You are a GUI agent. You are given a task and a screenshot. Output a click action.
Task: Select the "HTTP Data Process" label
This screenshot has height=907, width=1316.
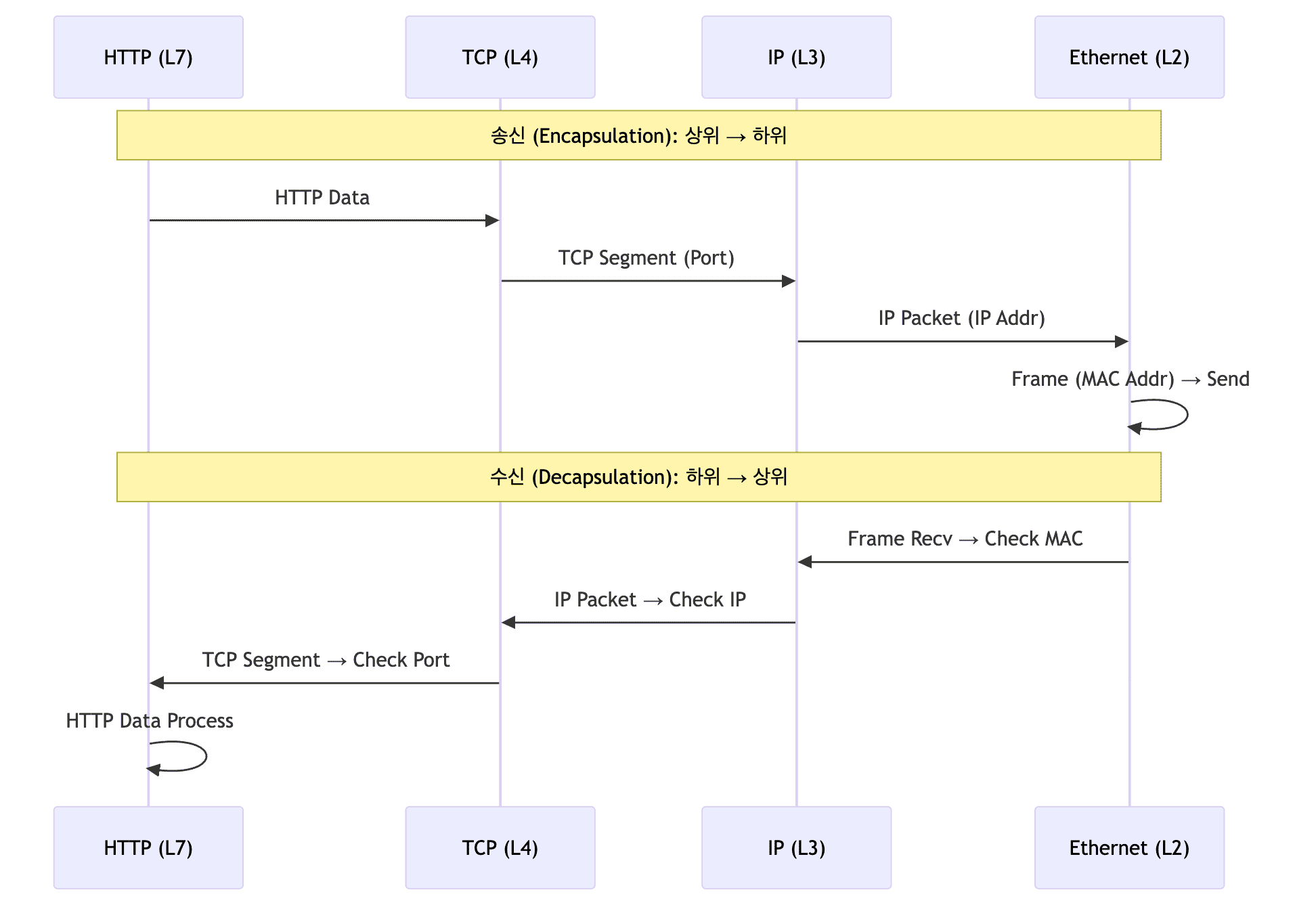point(150,721)
